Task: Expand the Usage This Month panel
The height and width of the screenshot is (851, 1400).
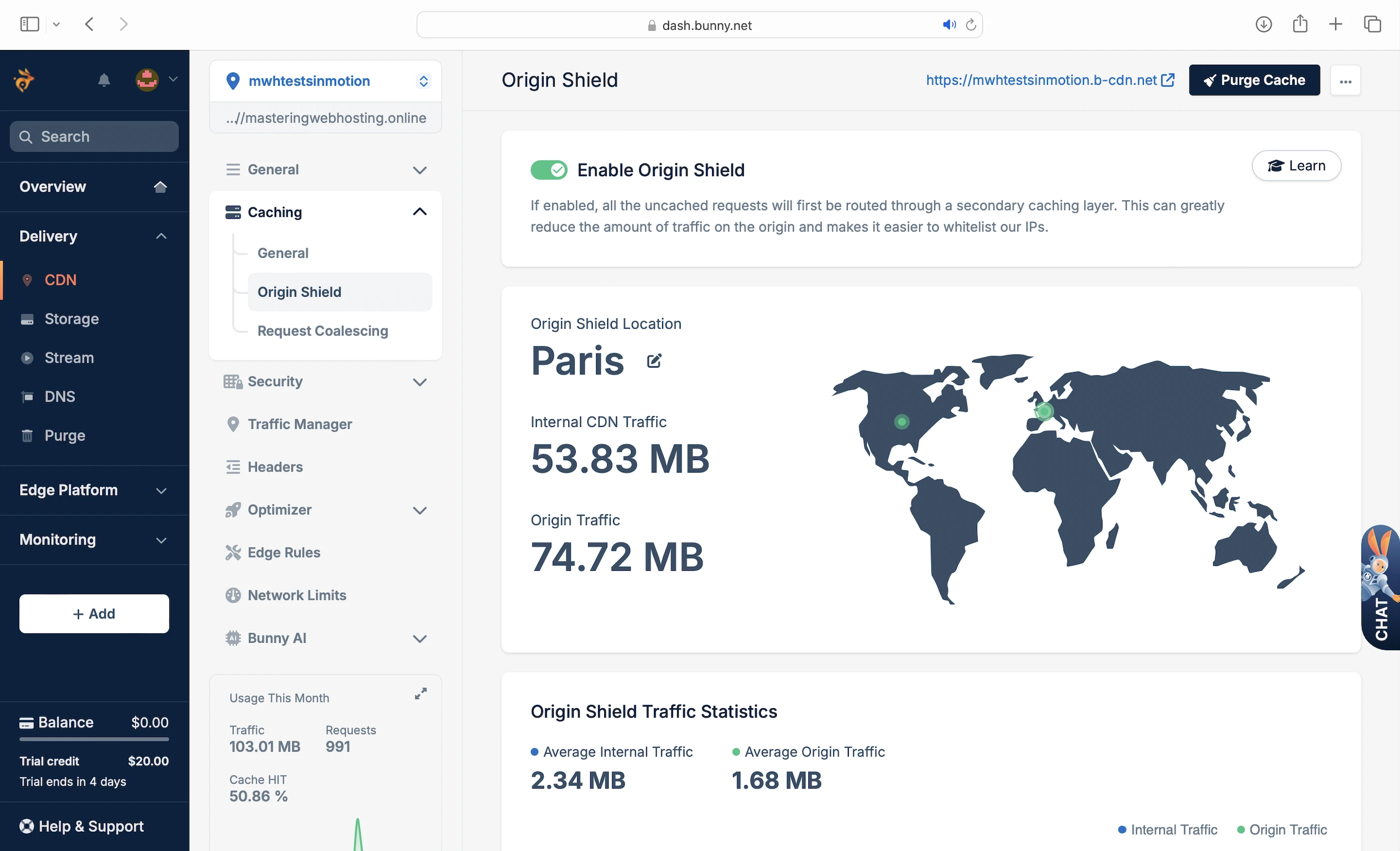Action: [x=420, y=694]
